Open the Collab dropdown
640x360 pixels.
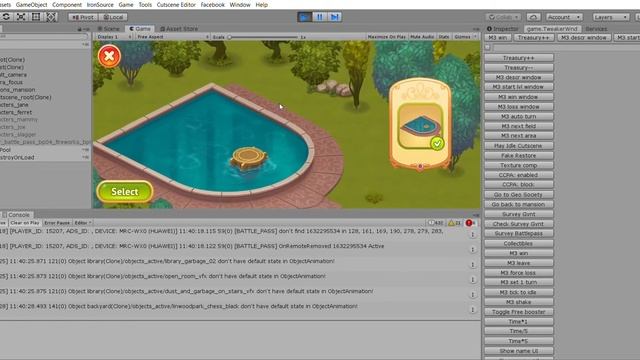click(503, 17)
